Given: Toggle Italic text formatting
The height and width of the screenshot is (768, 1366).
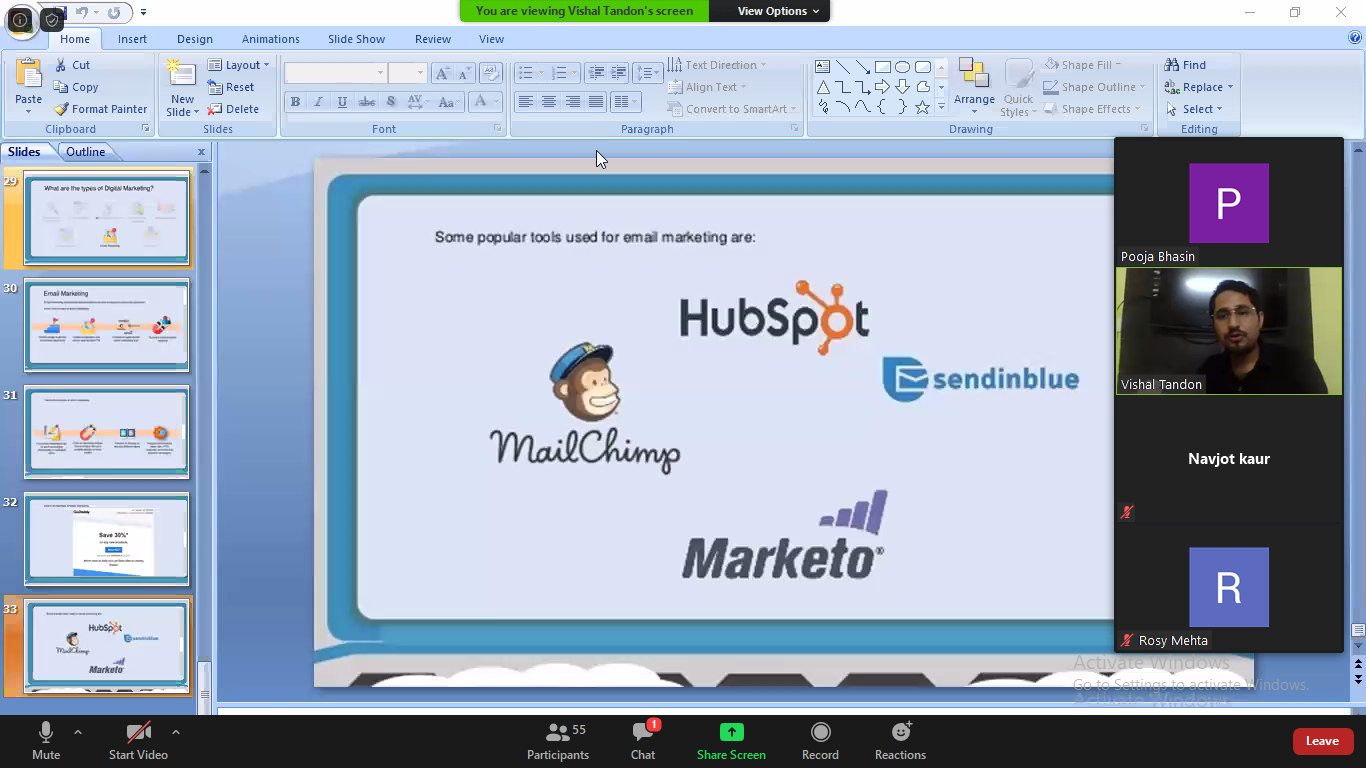Looking at the screenshot, I should [319, 102].
